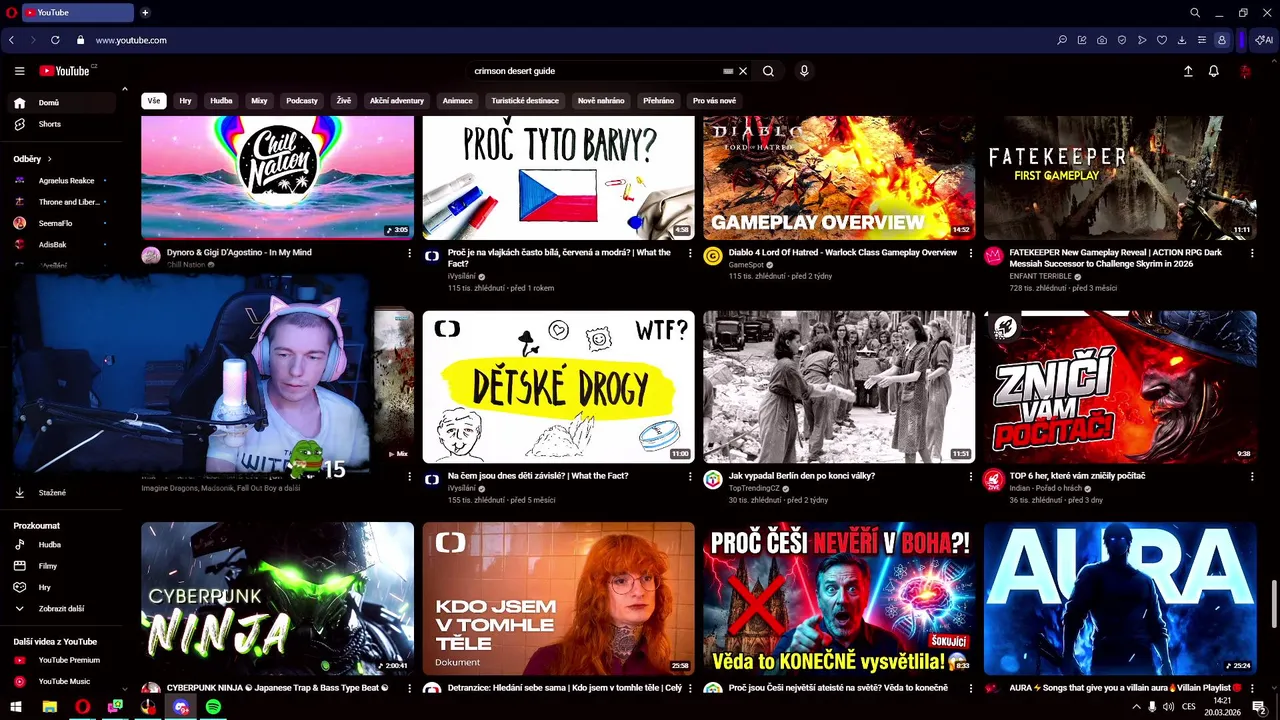The width and height of the screenshot is (1280, 720).
Task: Open options for TOP 6 her video
Action: pos(1251,477)
